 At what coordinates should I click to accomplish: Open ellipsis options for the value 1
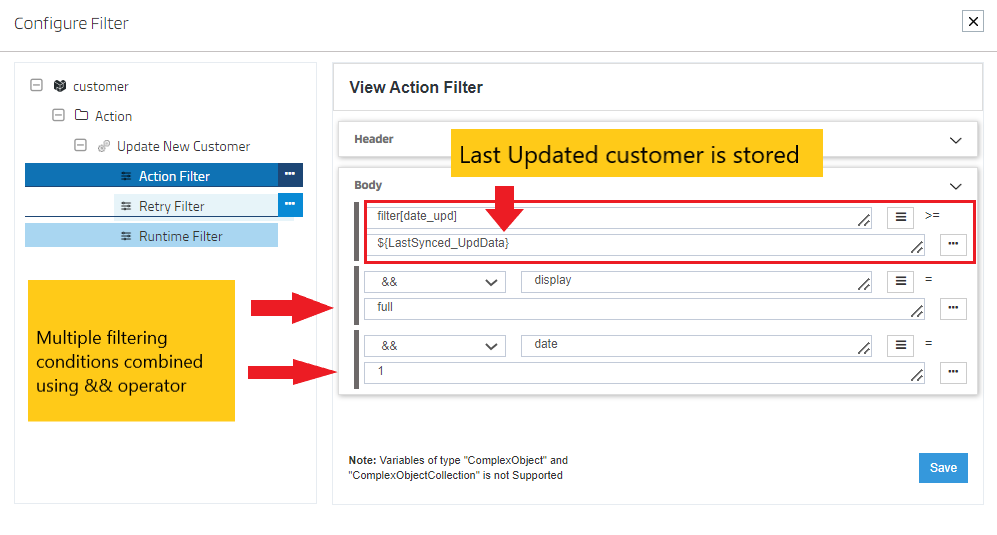click(x=952, y=373)
